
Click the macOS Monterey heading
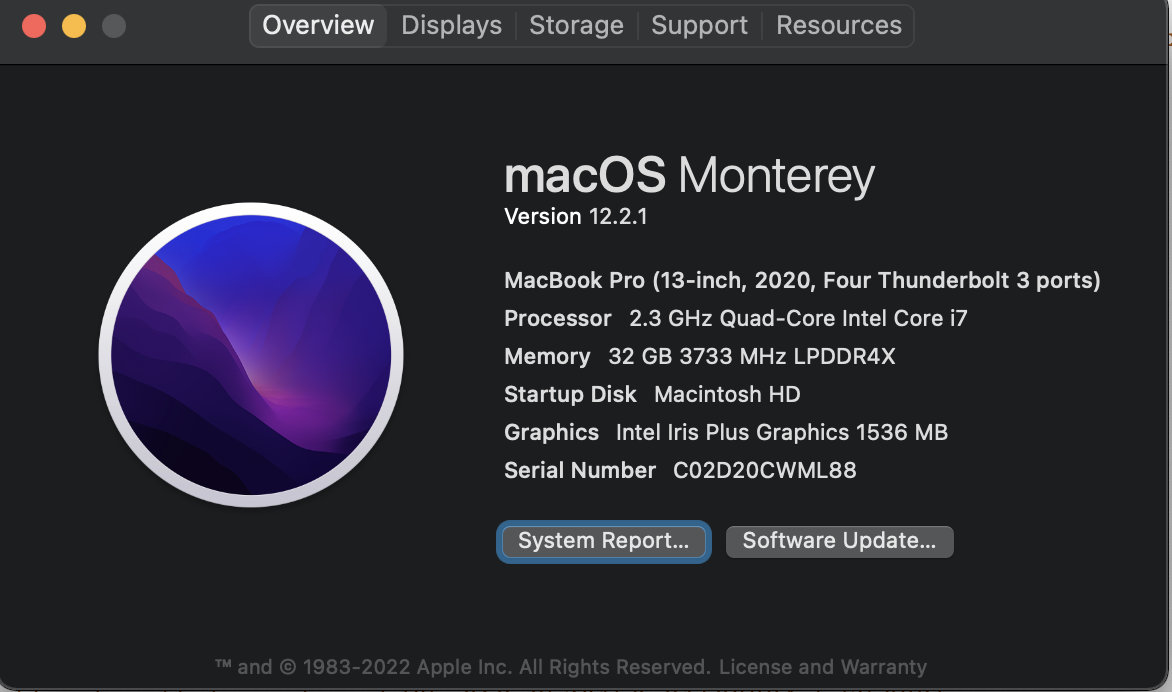point(689,176)
